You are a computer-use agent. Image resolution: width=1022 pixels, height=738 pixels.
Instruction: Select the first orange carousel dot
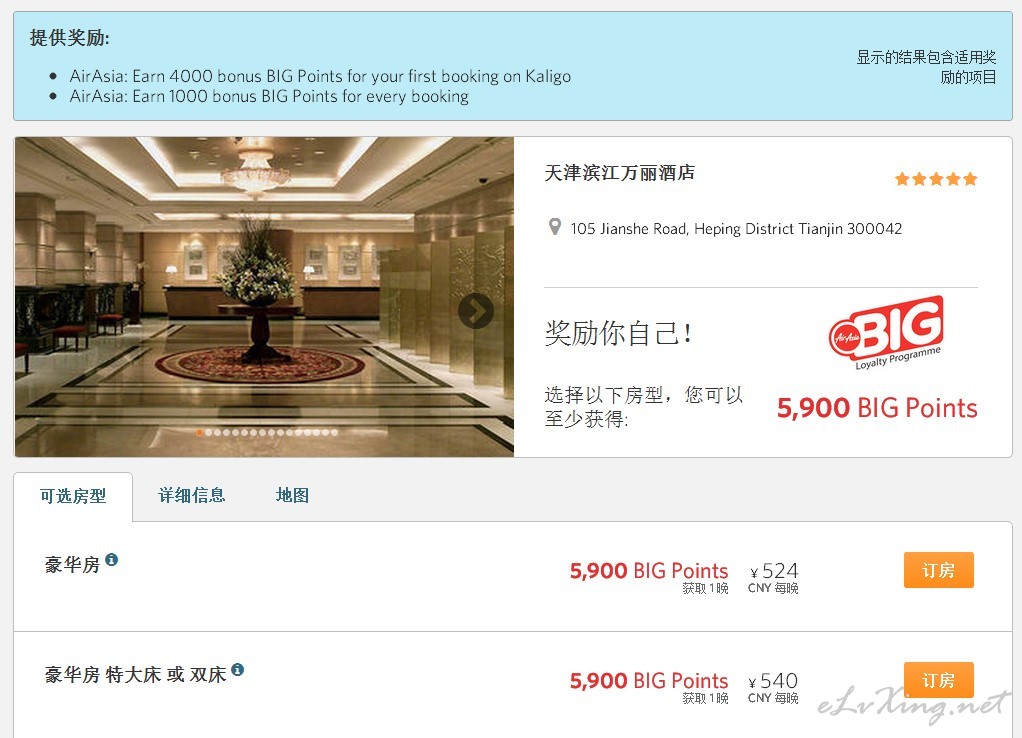[x=199, y=432]
